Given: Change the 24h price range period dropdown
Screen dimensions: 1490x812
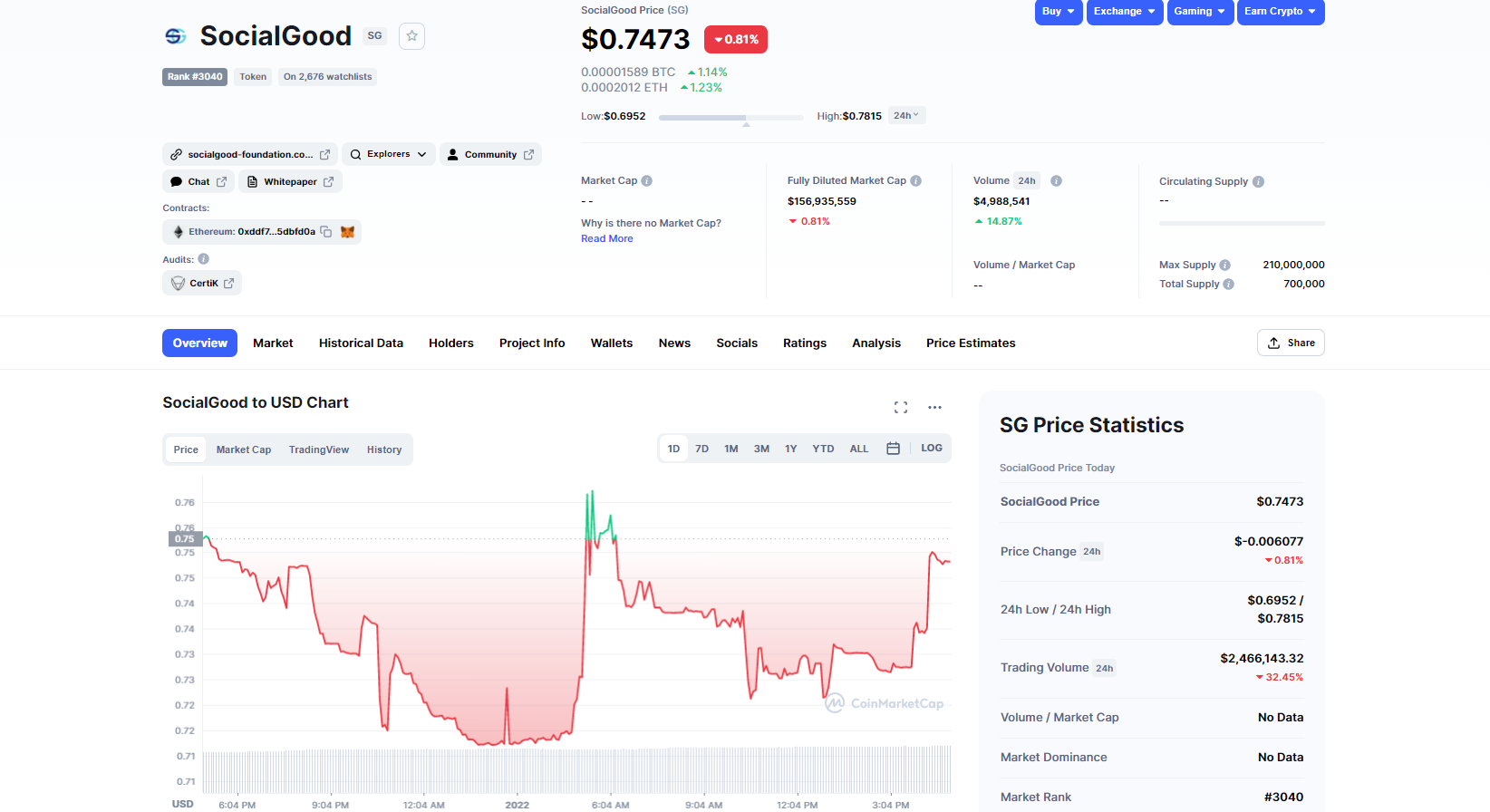Looking at the screenshot, I should coord(905,116).
